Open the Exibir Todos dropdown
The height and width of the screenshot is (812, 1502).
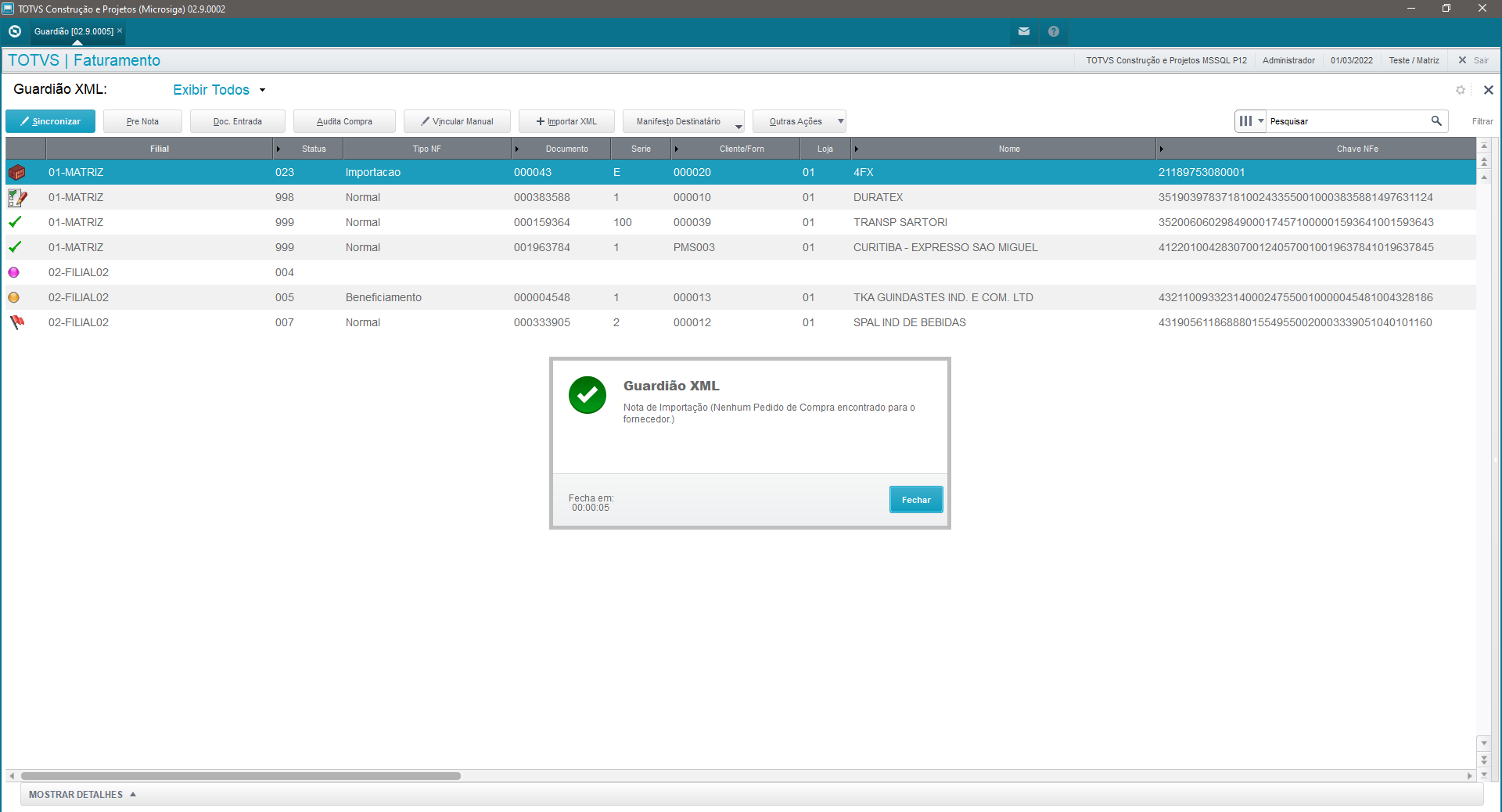tap(219, 90)
